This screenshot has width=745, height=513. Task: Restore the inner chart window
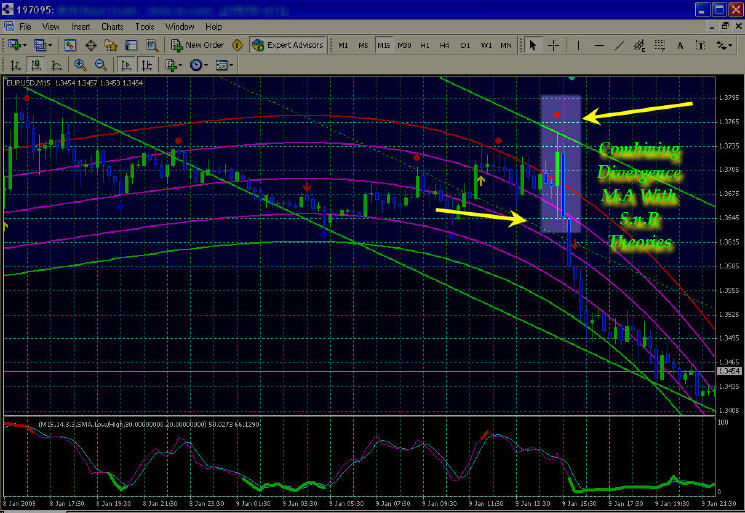click(x=725, y=26)
